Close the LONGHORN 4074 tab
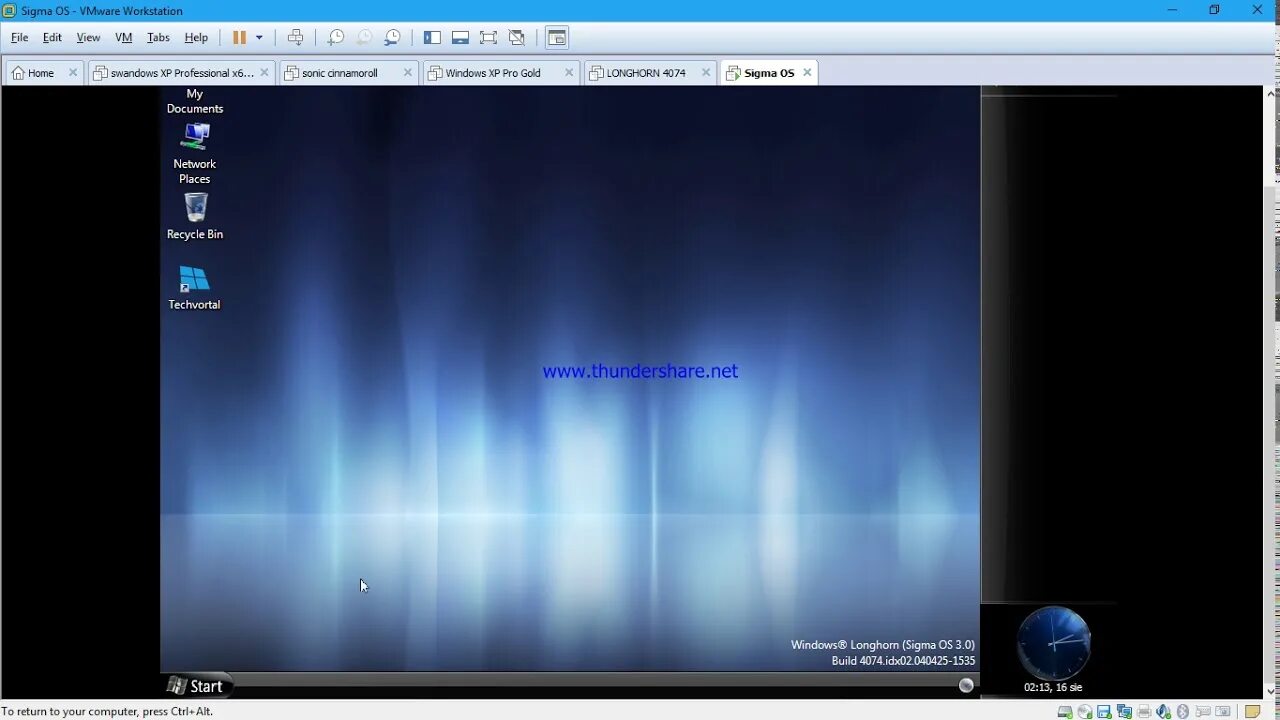 (x=705, y=72)
